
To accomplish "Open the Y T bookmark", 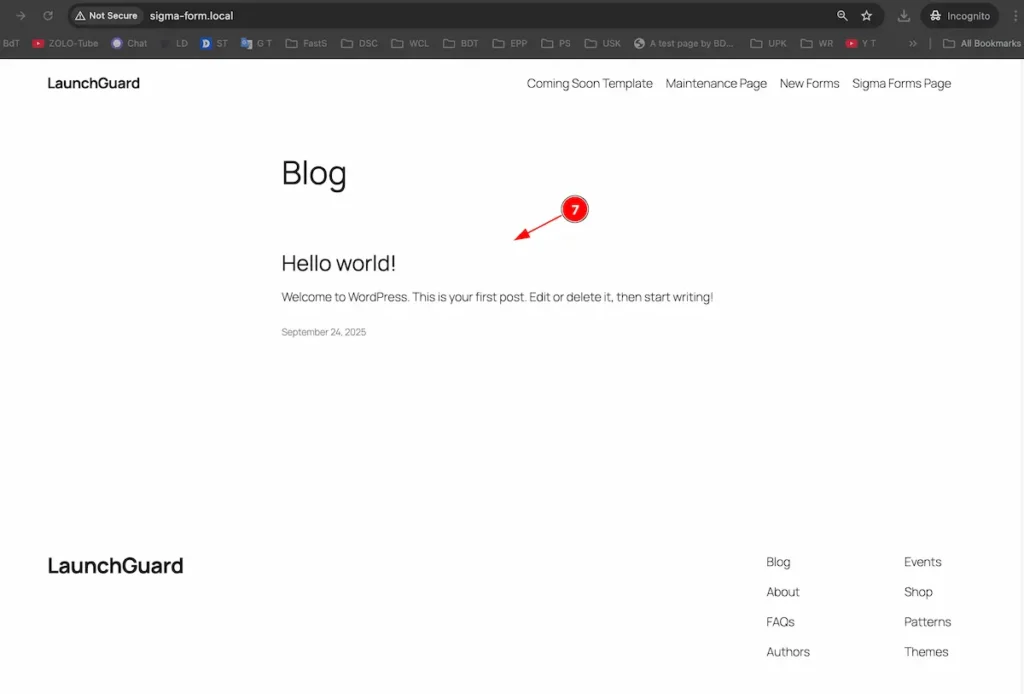I will [861, 43].
